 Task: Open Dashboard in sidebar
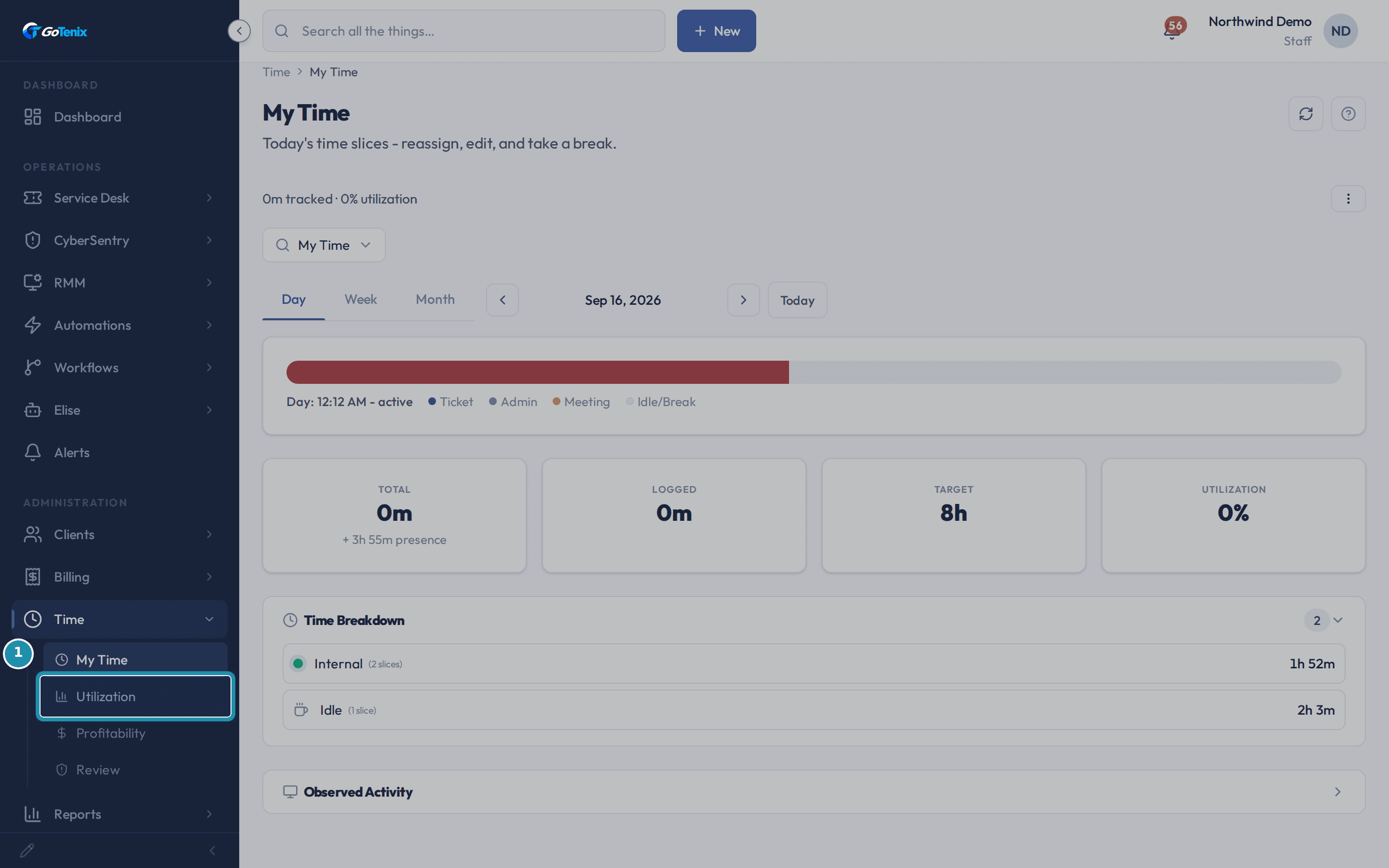(120, 117)
